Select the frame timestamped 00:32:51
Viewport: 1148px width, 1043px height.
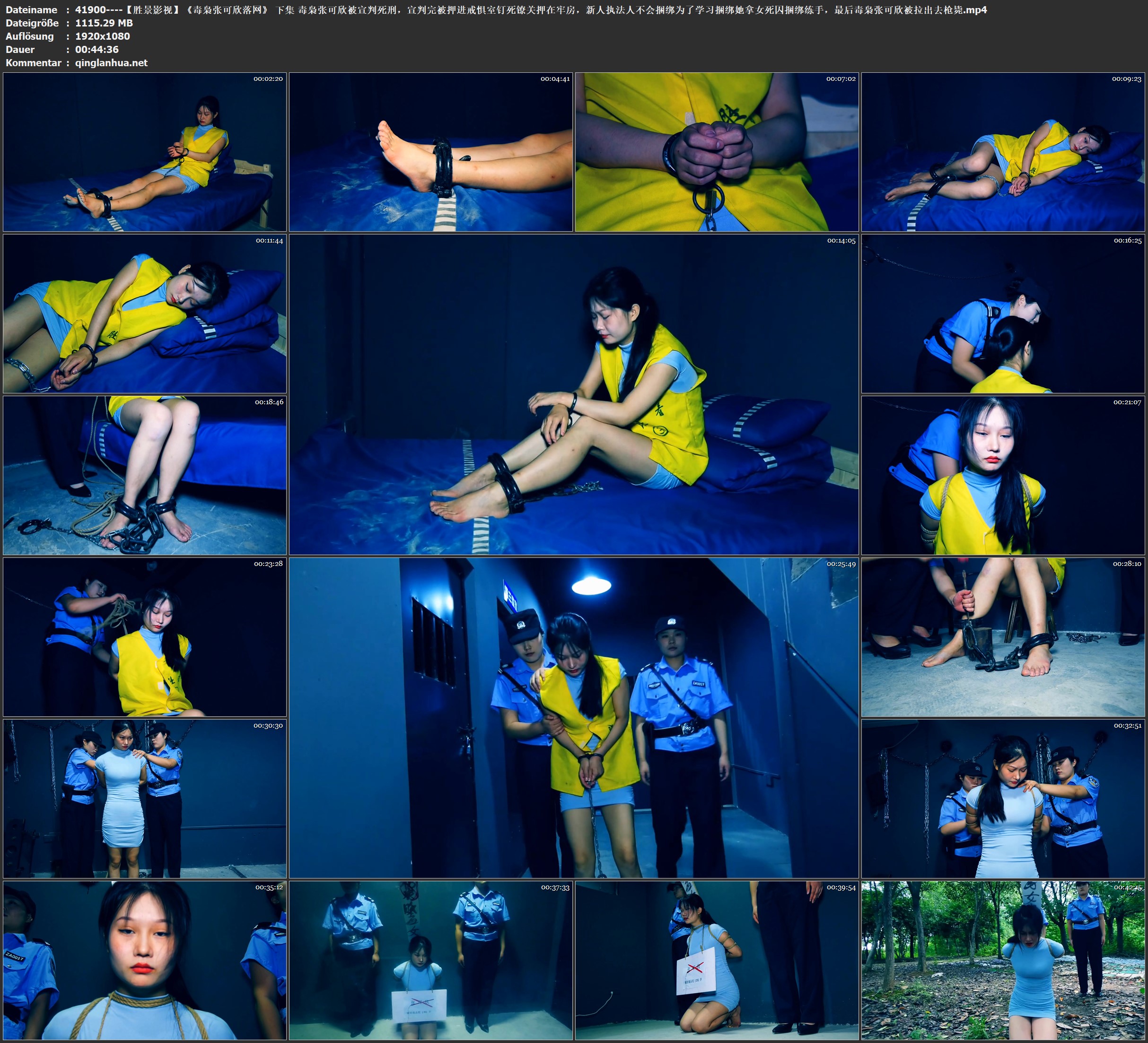click(x=1003, y=799)
